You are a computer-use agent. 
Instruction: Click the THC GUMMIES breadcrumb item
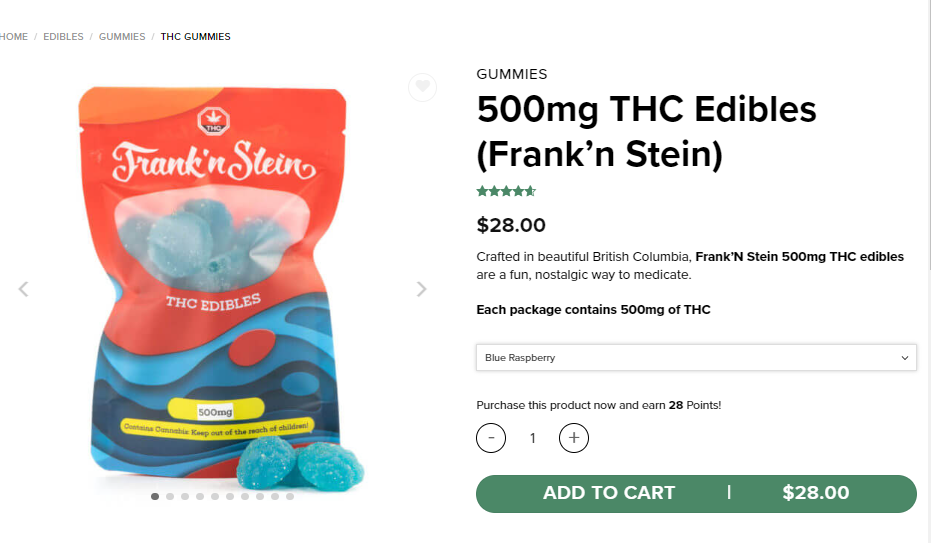pyautogui.click(x=195, y=37)
